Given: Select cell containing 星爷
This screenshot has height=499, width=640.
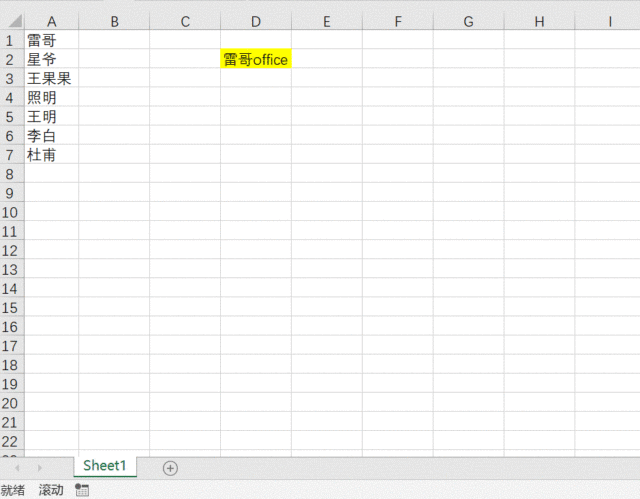Looking at the screenshot, I should click(x=51, y=59).
